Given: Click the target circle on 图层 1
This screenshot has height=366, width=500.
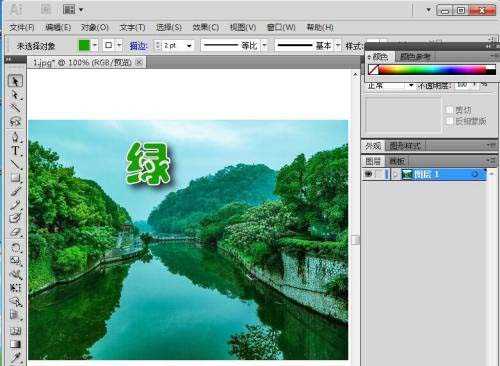Looking at the screenshot, I should [475, 174].
